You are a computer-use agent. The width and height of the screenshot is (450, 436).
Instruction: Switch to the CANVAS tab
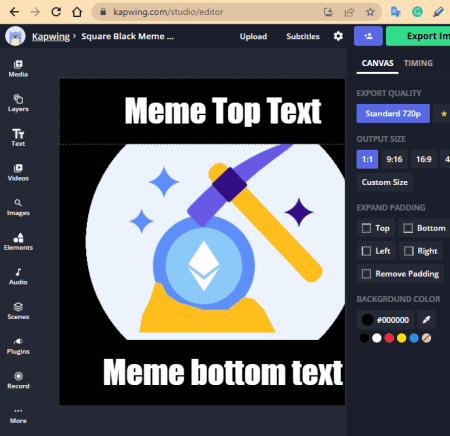tap(377, 63)
